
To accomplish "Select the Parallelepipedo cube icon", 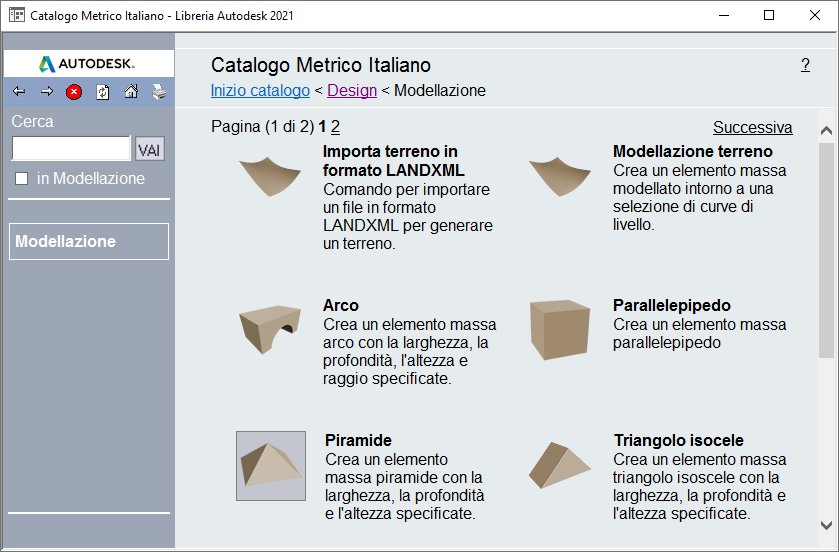I will 560,328.
